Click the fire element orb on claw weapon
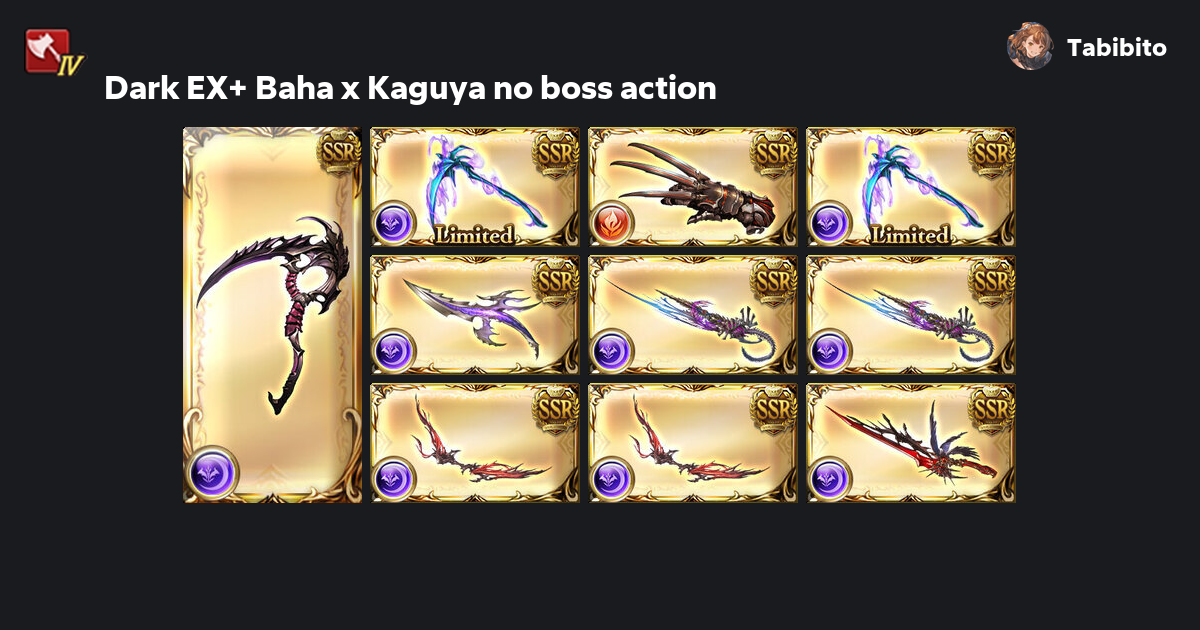The width and height of the screenshot is (1200, 630). [612, 222]
